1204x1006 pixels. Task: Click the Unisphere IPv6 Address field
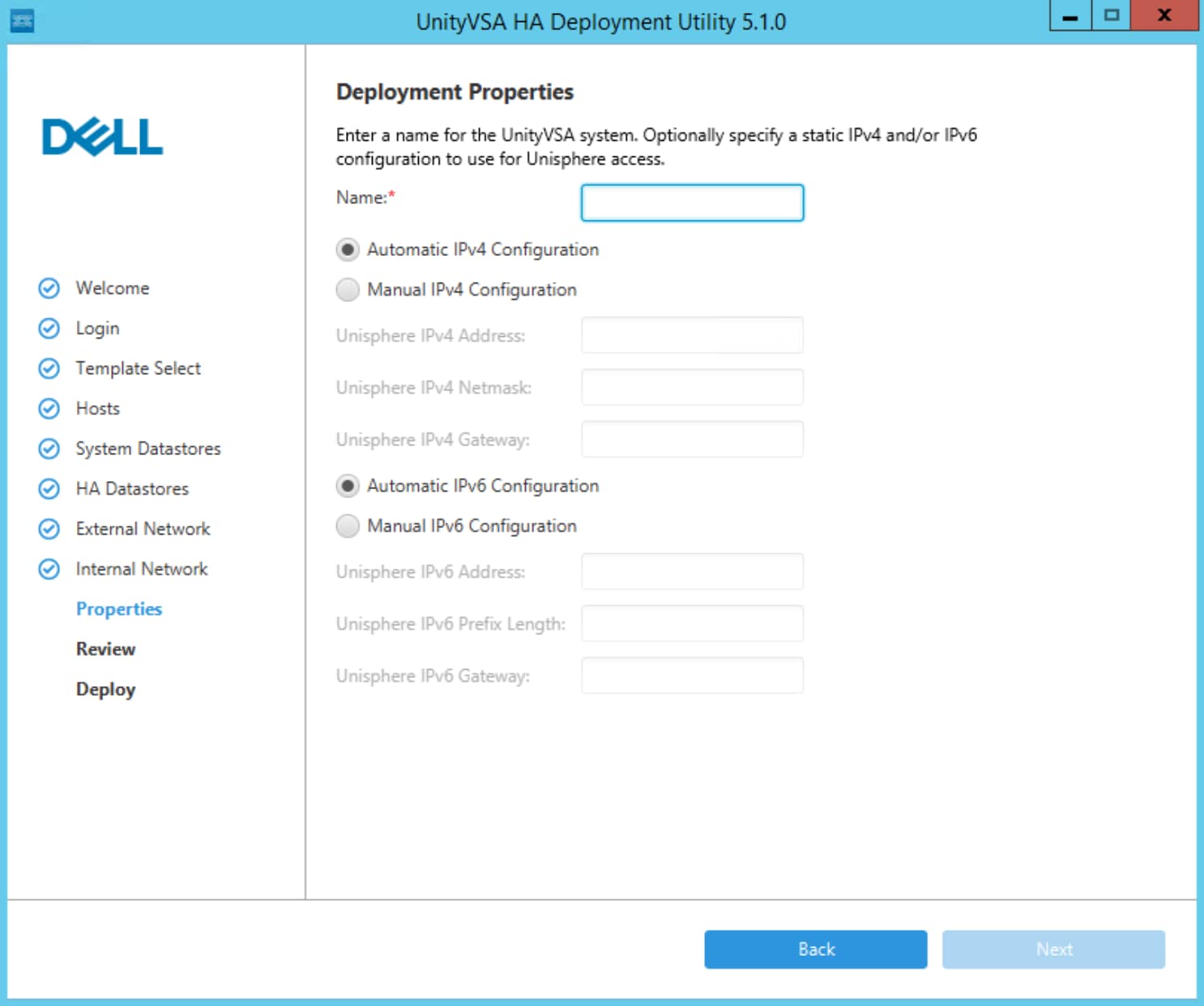coord(693,572)
